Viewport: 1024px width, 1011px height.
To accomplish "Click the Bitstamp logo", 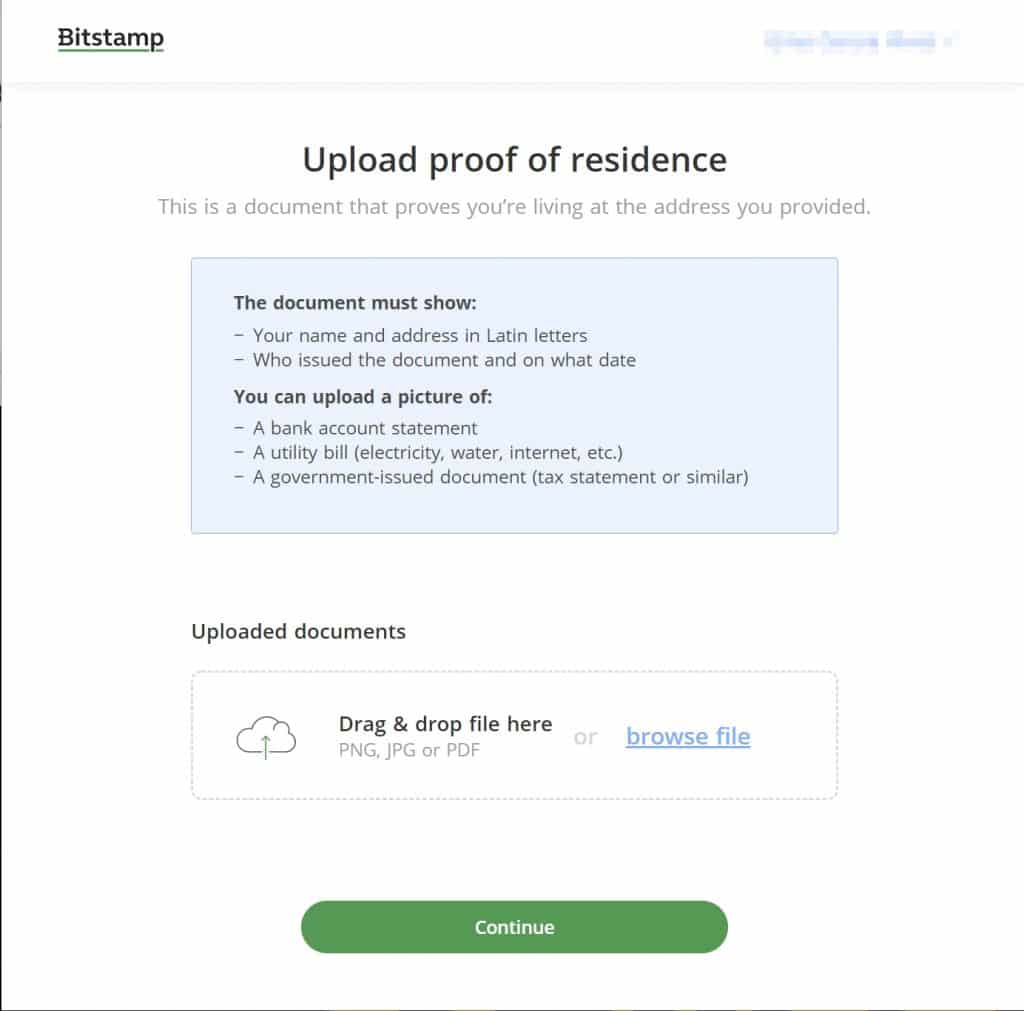I will coord(110,38).
